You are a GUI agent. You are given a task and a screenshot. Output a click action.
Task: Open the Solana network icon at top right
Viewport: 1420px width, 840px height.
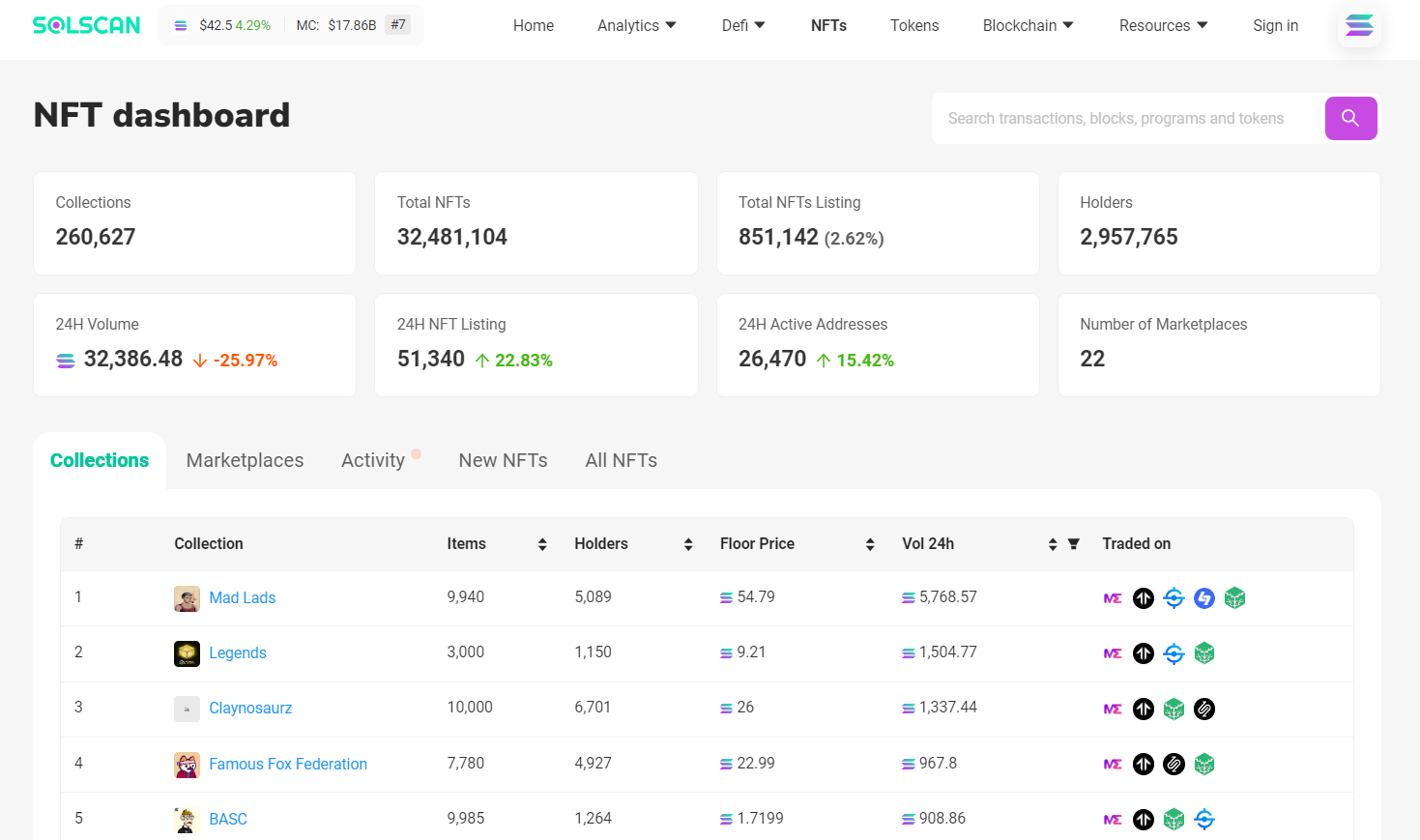pos(1359,25)
